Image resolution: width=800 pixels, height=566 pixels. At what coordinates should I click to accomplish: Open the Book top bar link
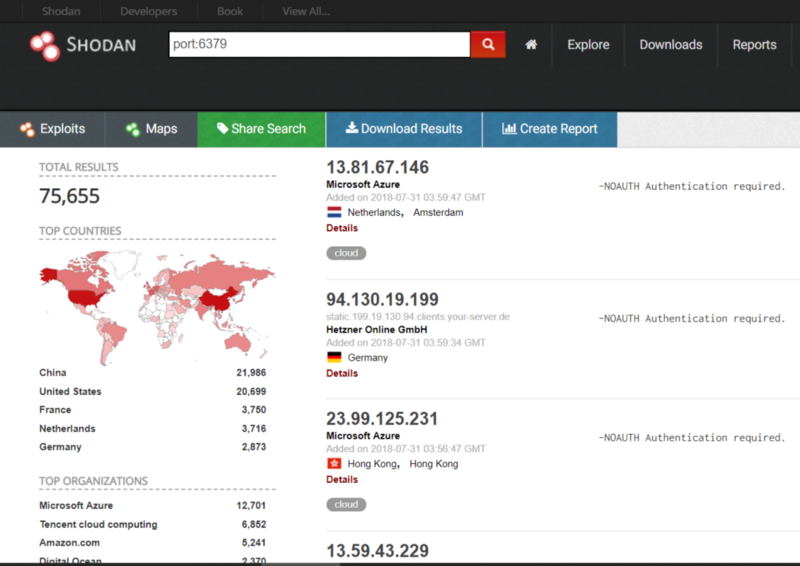click(x=230, y=11)
